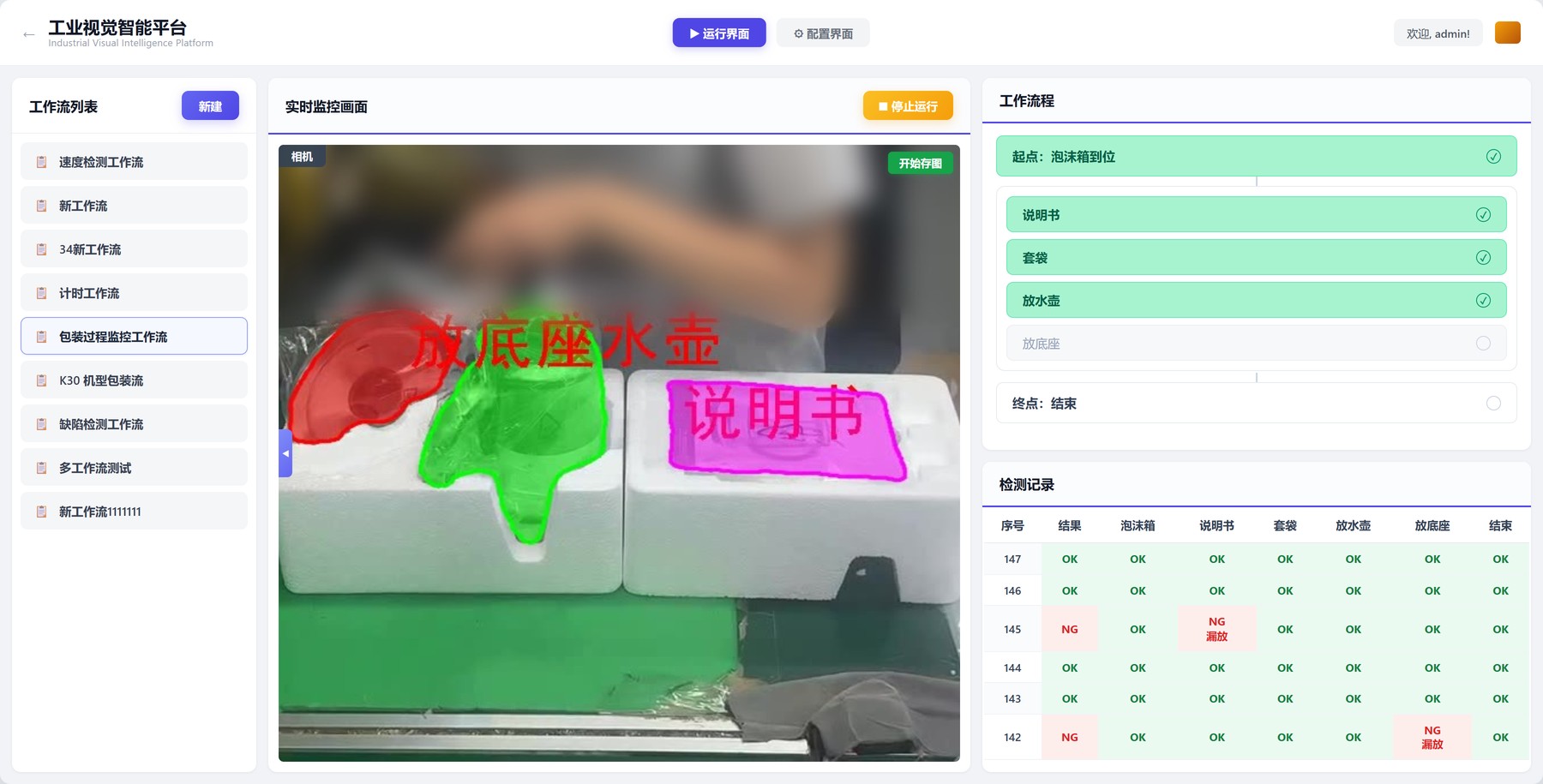Screen dimensions: 1543x784
Task: Click check icon on 套袋 step
Action: (x=1483, y=257)
